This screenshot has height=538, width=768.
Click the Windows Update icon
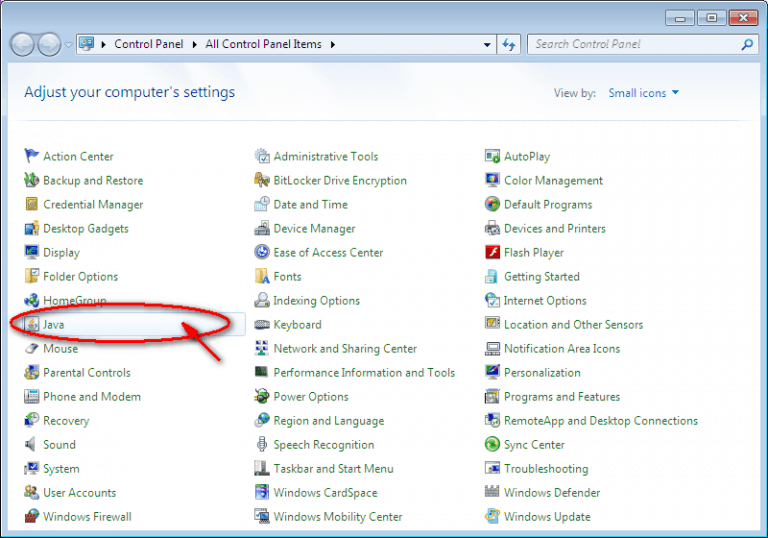coord(492,516)
